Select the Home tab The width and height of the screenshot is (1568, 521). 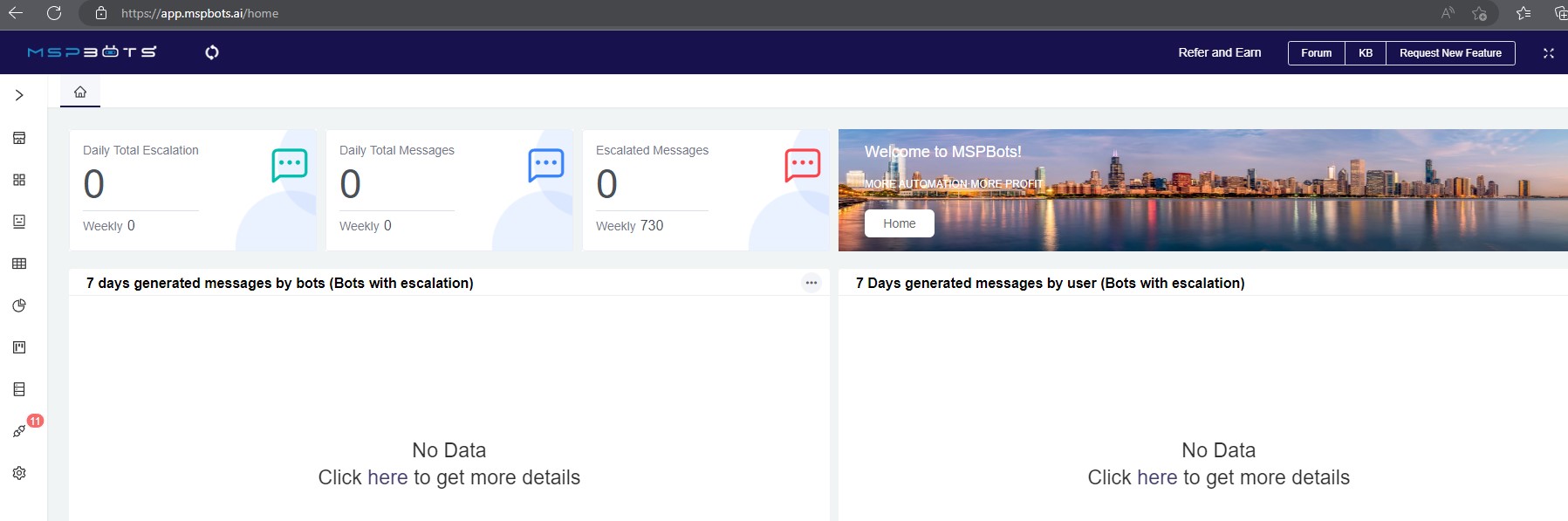pos(80,92)
